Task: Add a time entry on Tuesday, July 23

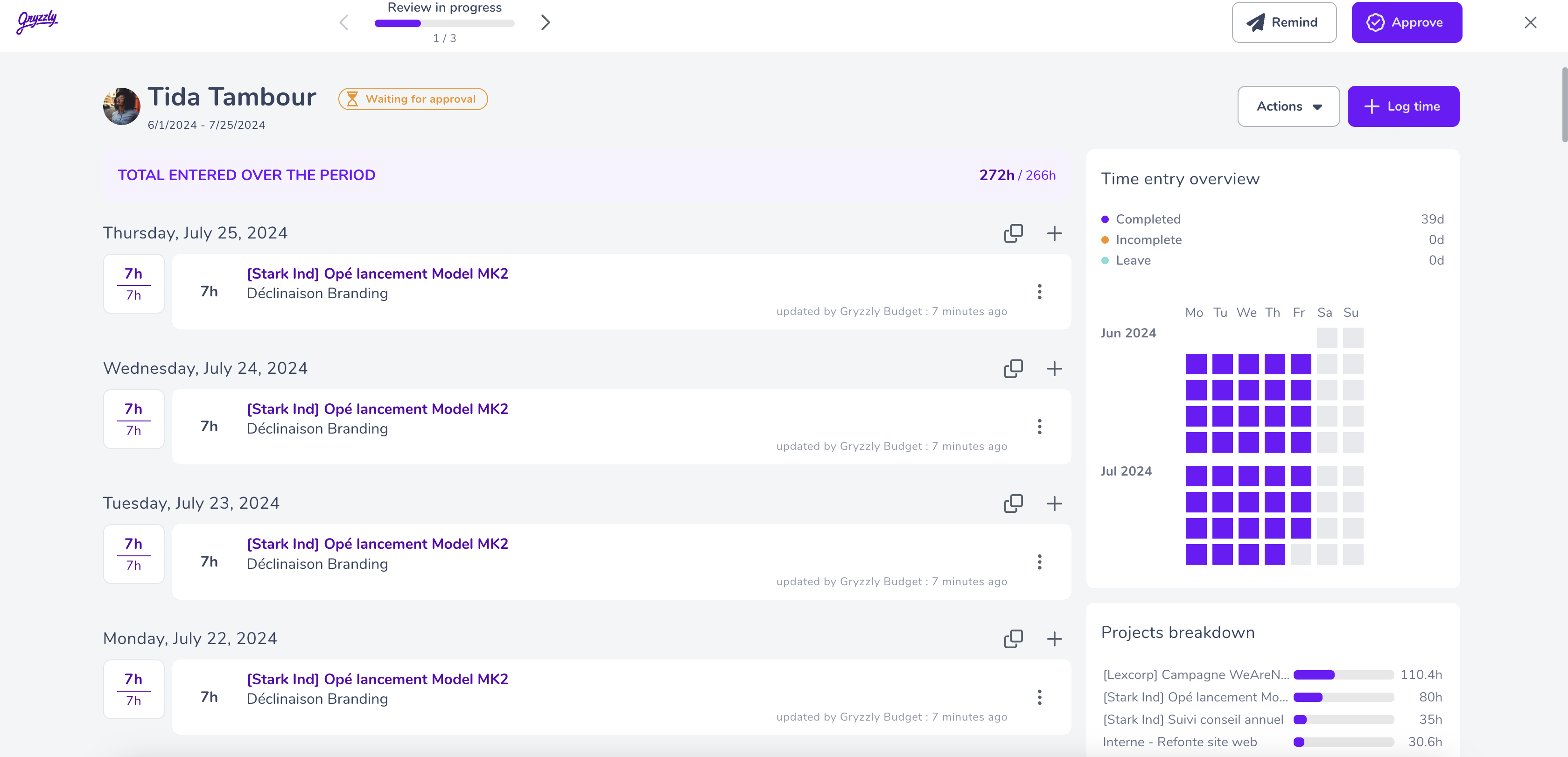Action: pyautogui.click(x=1054, y=503)
